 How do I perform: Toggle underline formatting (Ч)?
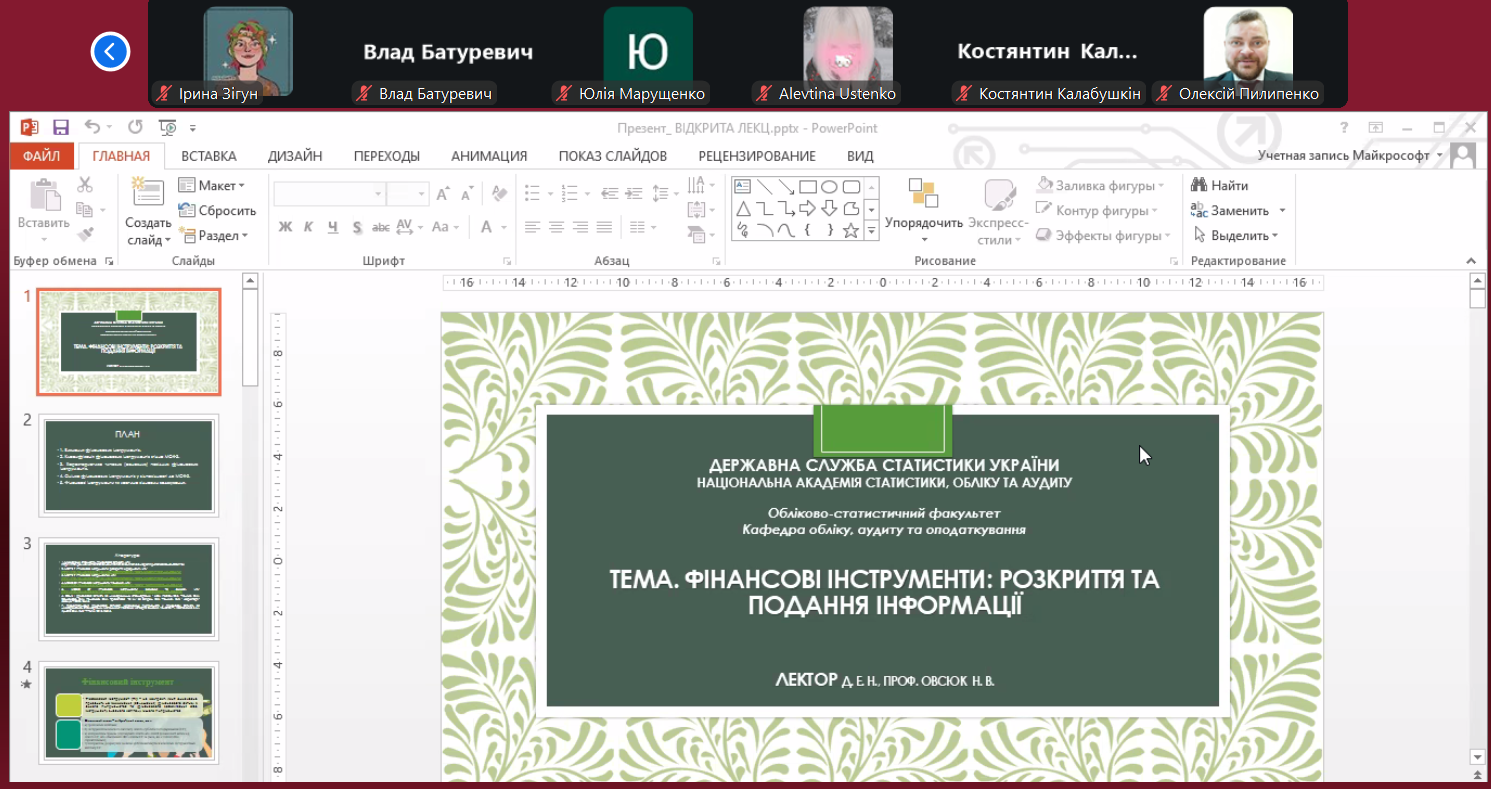tap(332, 227)
